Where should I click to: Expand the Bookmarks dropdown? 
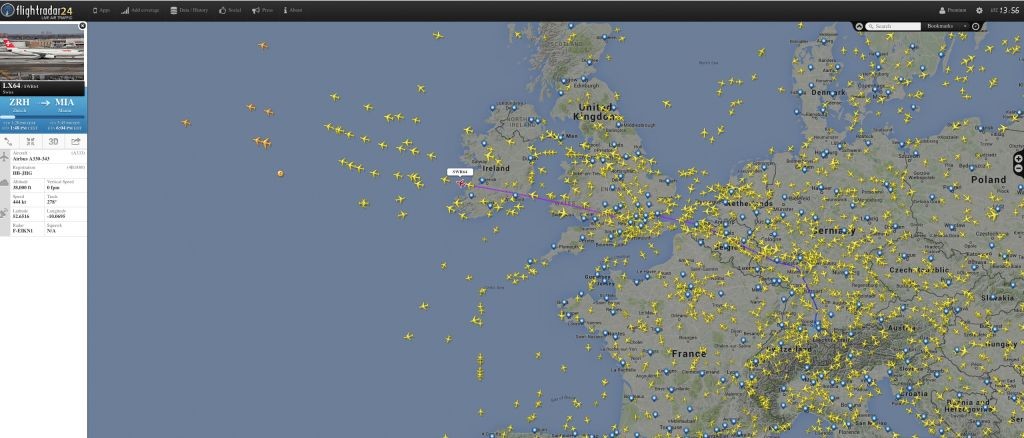point(944,26)
